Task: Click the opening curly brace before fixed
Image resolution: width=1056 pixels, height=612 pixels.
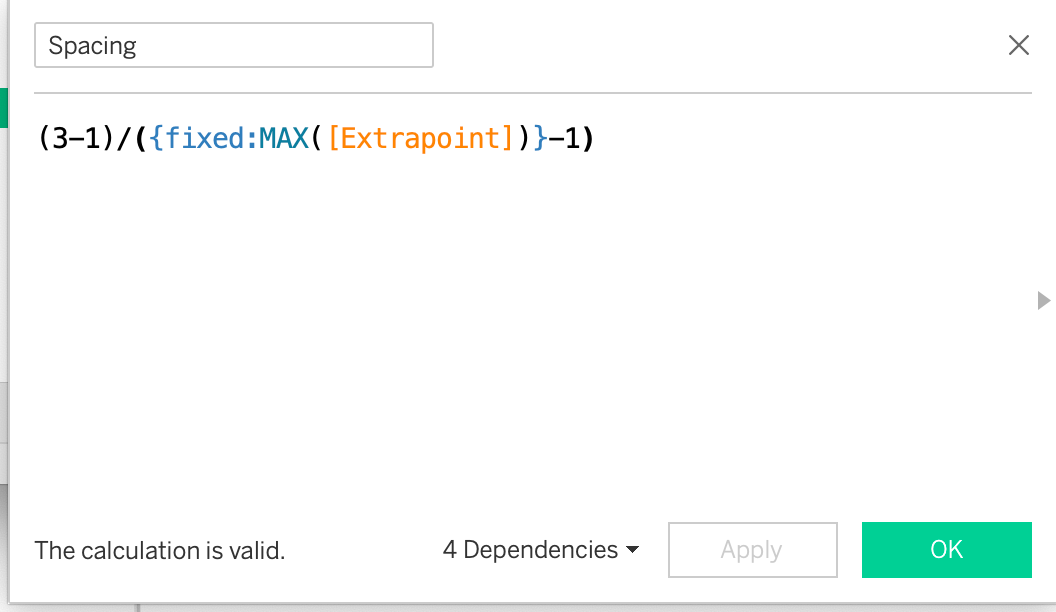Action: click(x=157, y=138)
